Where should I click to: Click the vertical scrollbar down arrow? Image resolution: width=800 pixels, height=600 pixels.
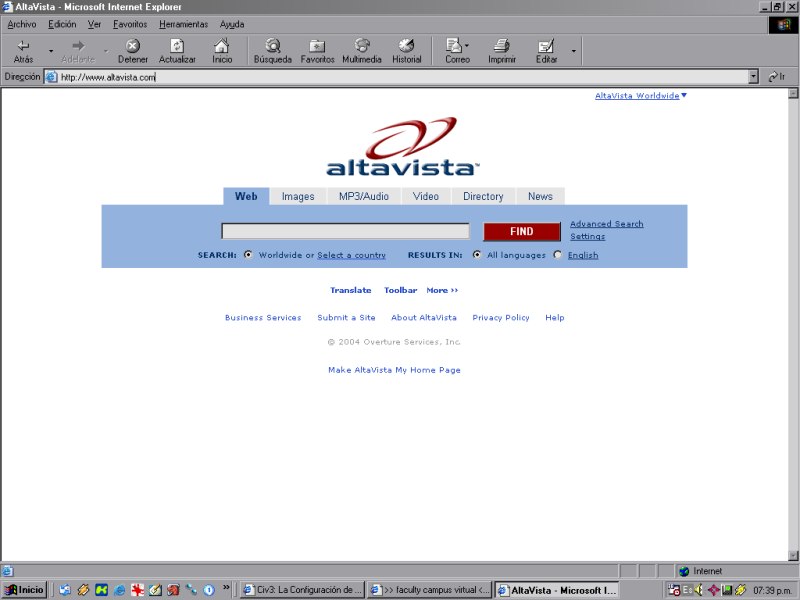pyautogui.click(x=793, y=555)
